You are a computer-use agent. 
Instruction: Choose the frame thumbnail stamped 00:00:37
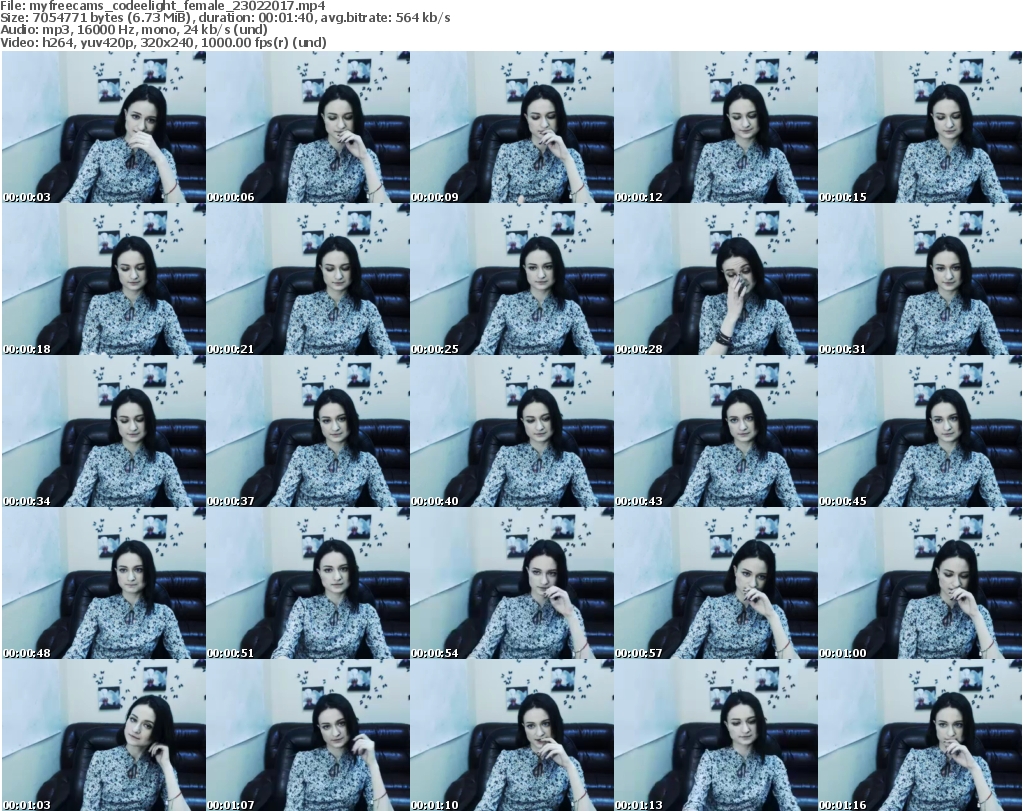click(x=308, y=431)
